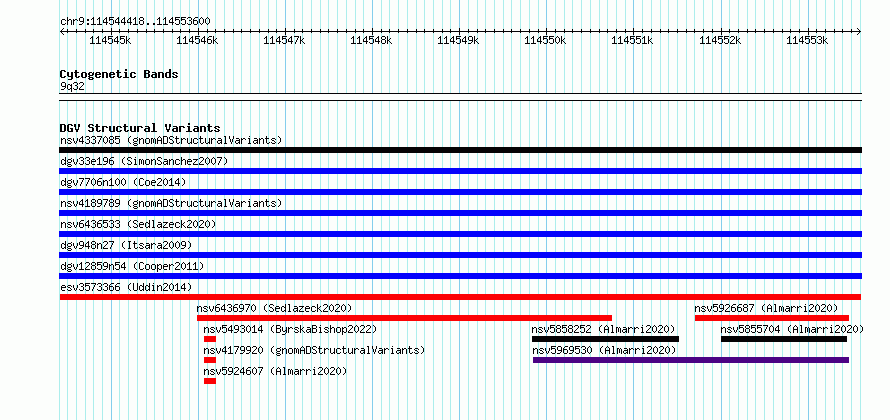Click ruler position 114547k
Image resolution: width=890 pixels, height=420 pixels.
click(x=286, y=41)
